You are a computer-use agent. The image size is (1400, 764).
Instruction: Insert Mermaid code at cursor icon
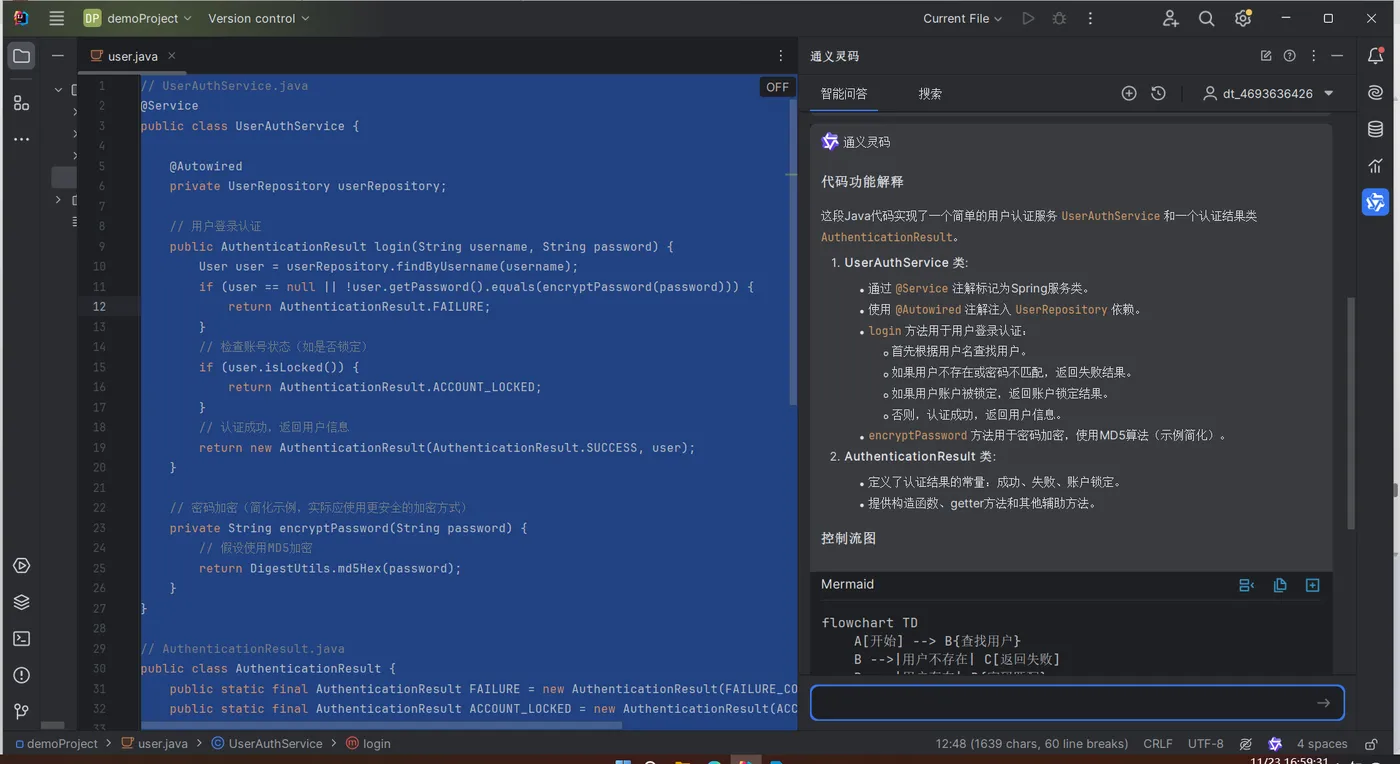tap(1247, 585)
